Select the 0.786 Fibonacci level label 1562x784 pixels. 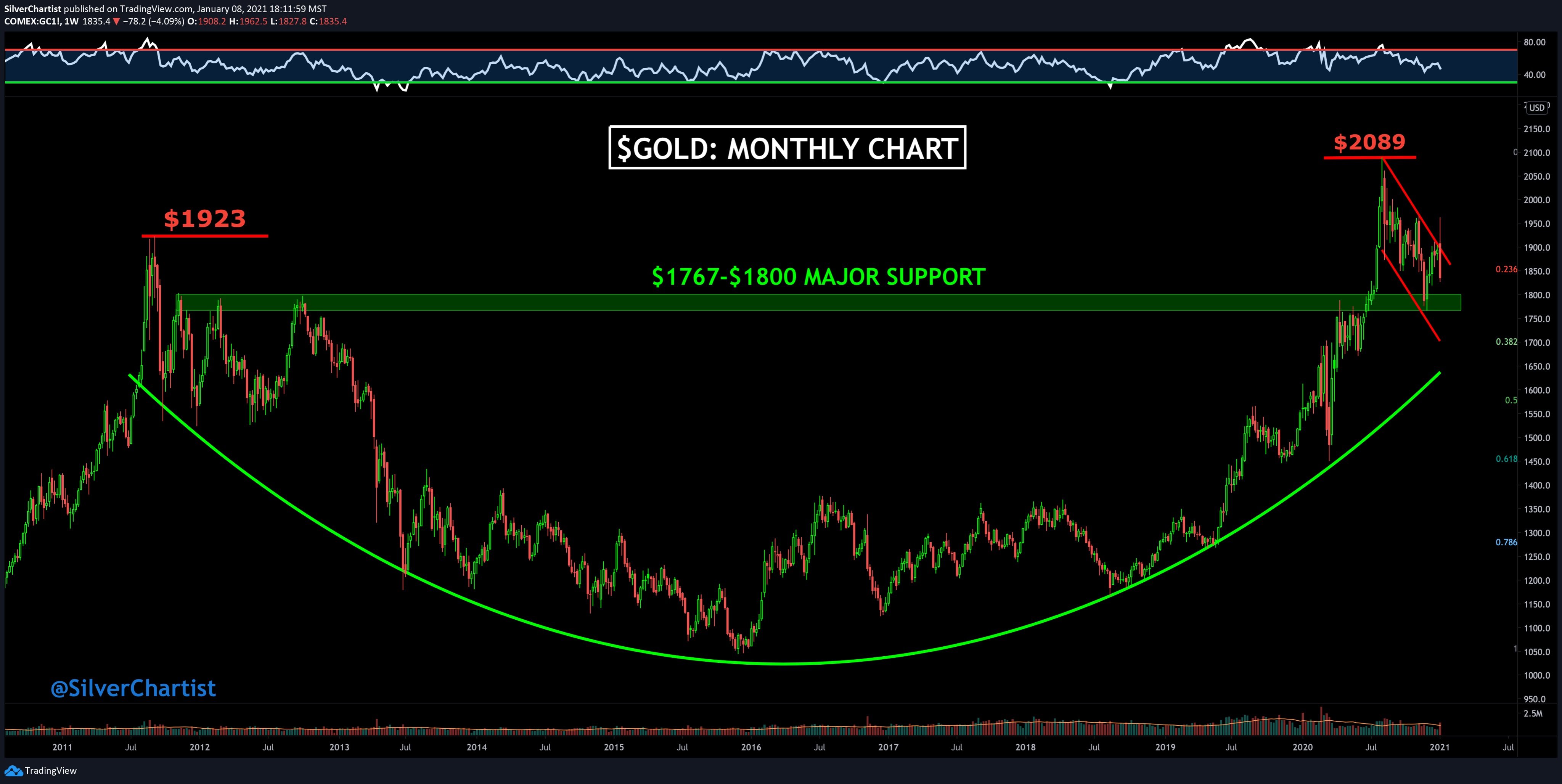point(1506,542)
